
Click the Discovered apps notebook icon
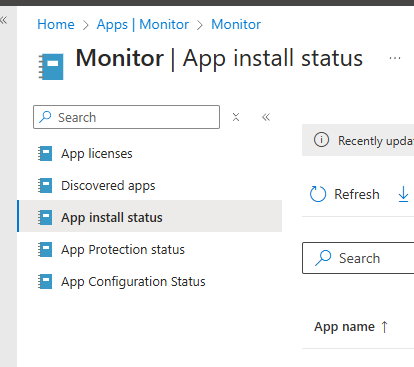coord(45,186)
